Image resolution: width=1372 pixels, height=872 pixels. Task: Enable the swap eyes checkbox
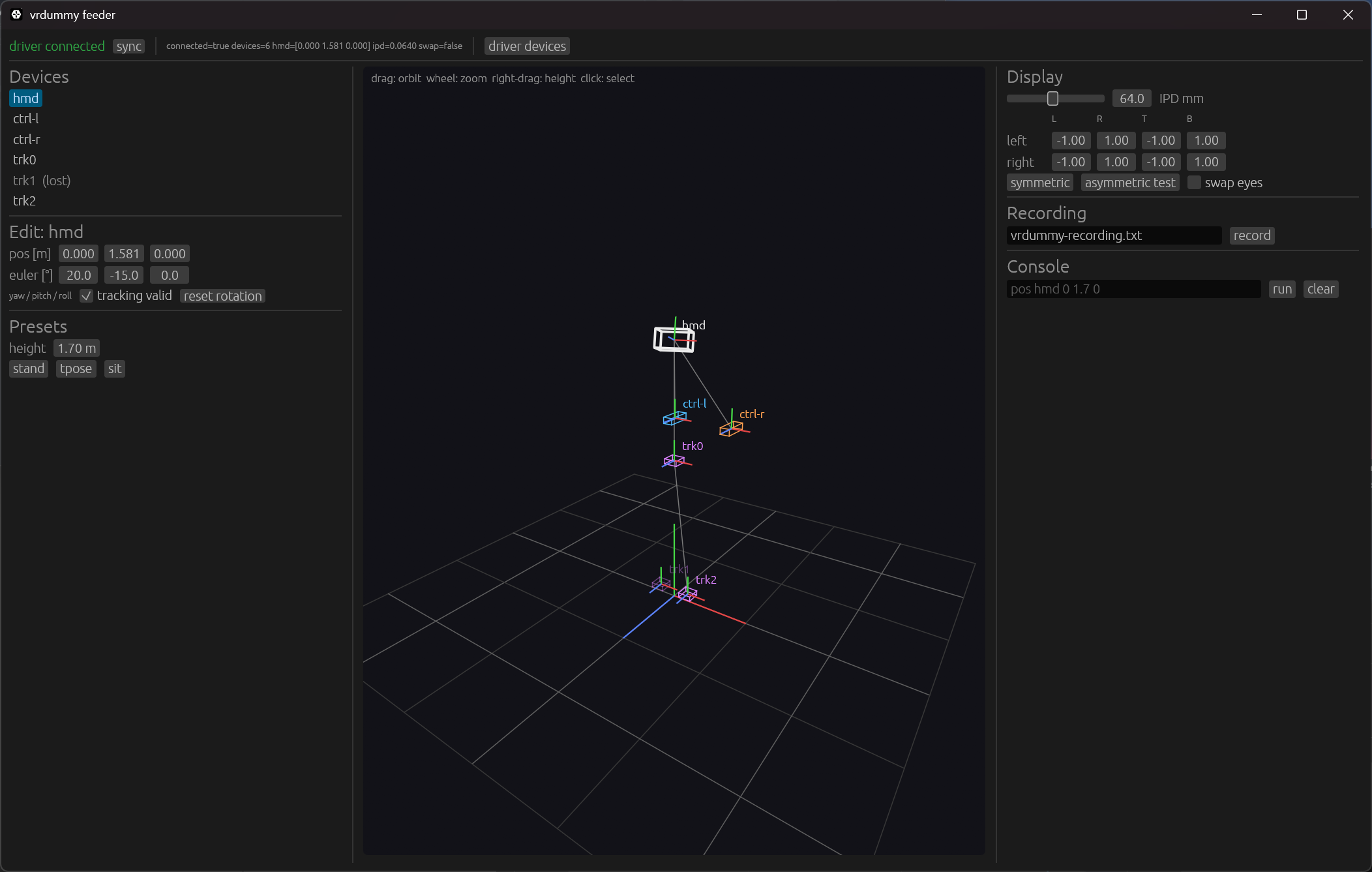tap(1194, 183)
